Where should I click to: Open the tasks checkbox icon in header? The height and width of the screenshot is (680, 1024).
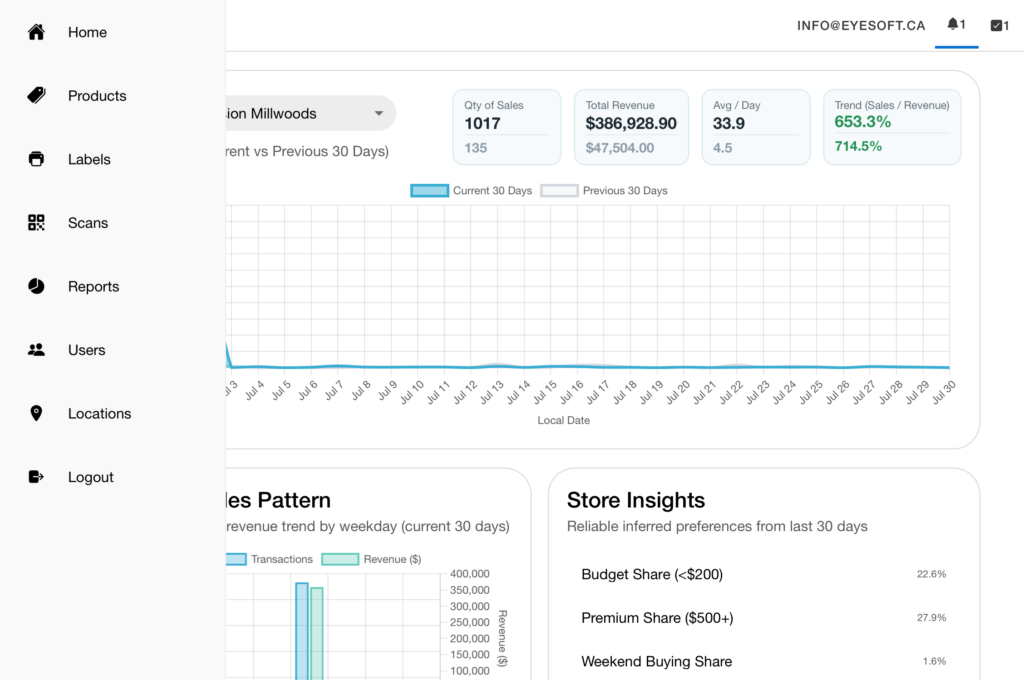pos(996,25)
